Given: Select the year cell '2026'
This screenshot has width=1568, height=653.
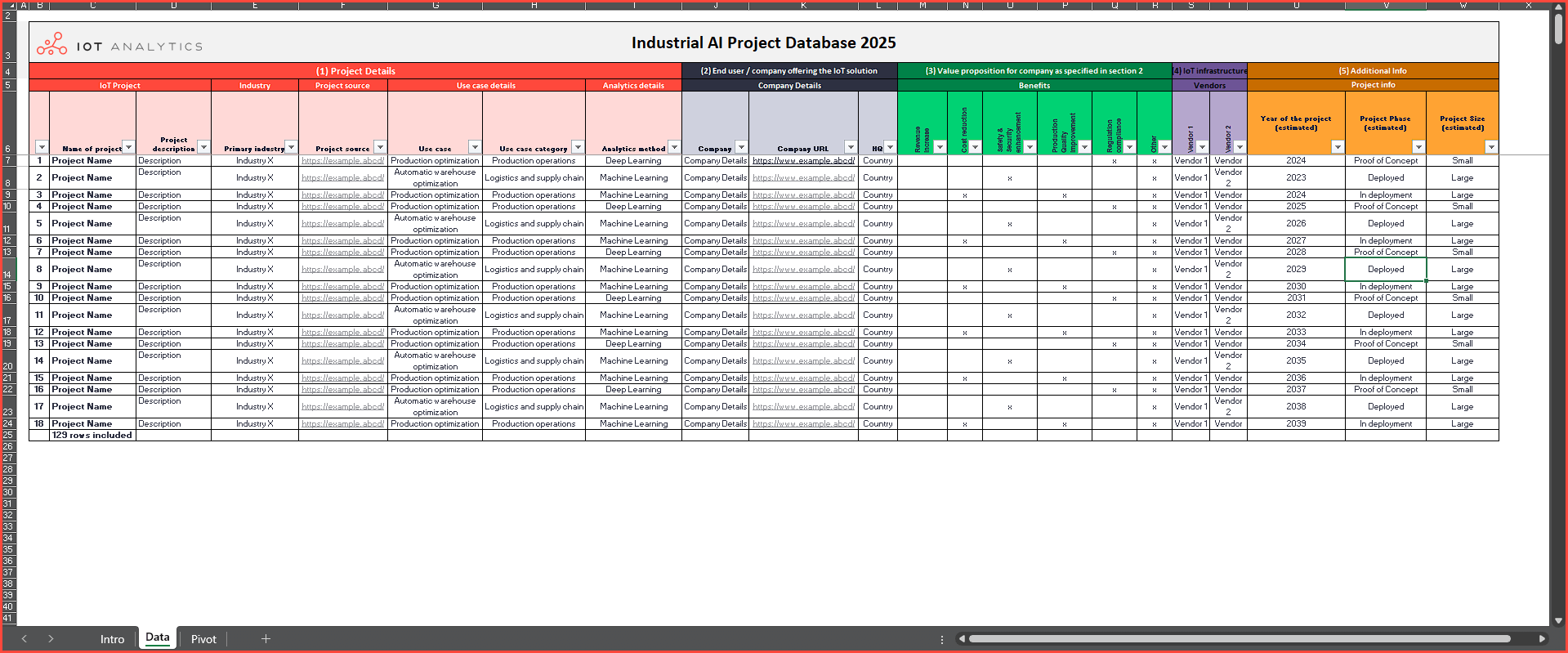Looking at the screenshot, I should [1296, 224].
